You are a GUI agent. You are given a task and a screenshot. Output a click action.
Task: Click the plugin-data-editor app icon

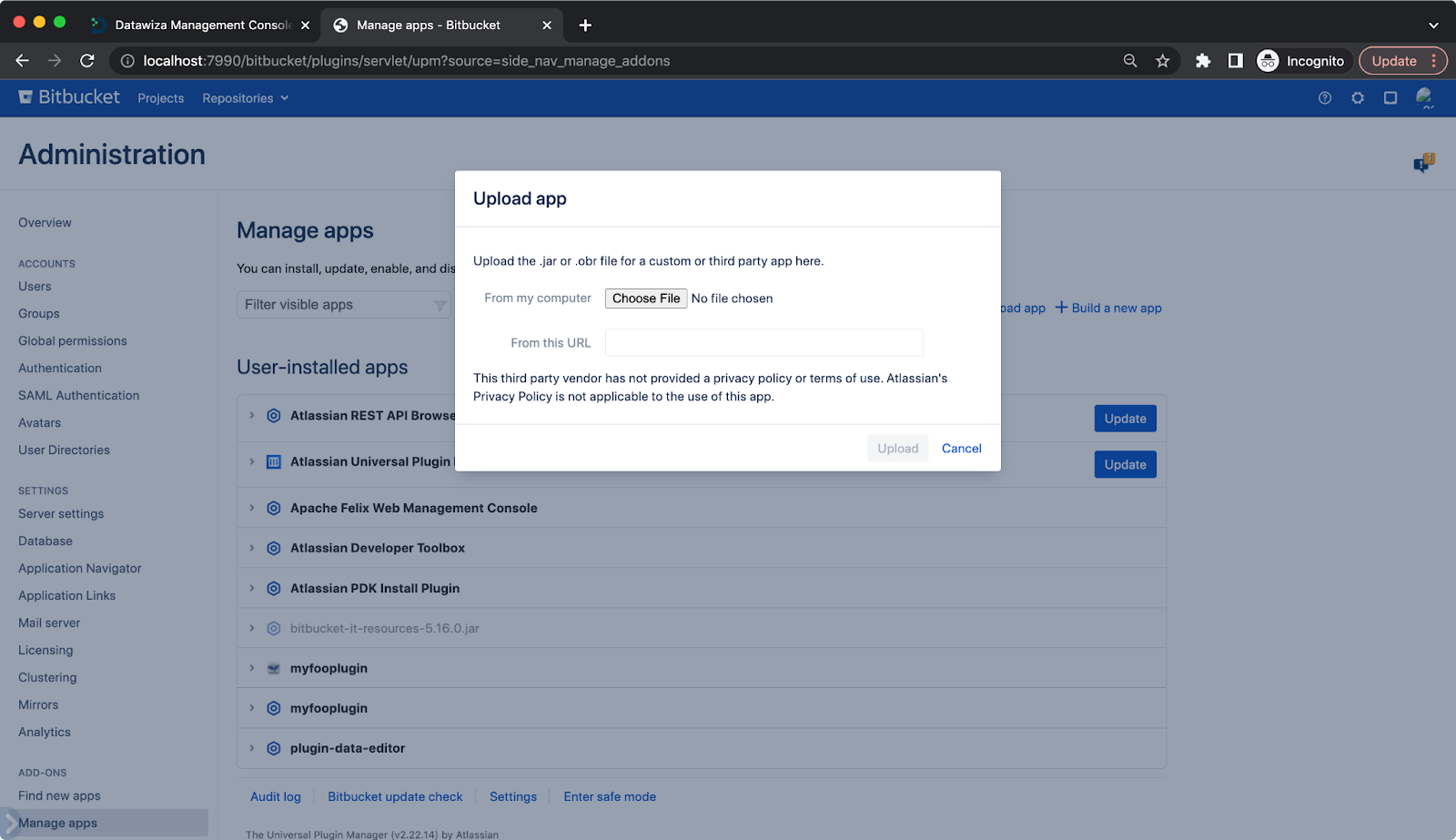click(x=273, y=748)
